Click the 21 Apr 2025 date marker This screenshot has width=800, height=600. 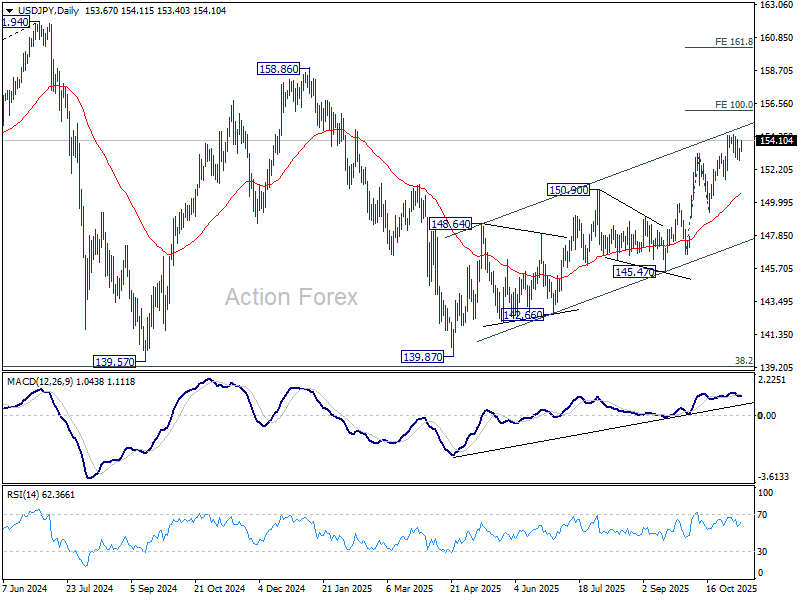pos(476,588)
